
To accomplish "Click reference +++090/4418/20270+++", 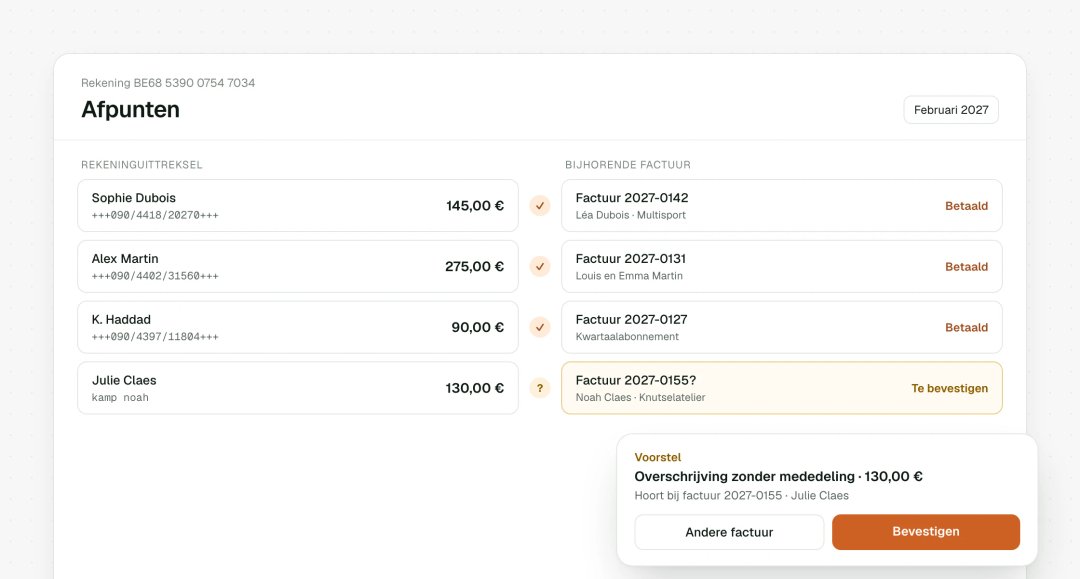I will (155, 215).
